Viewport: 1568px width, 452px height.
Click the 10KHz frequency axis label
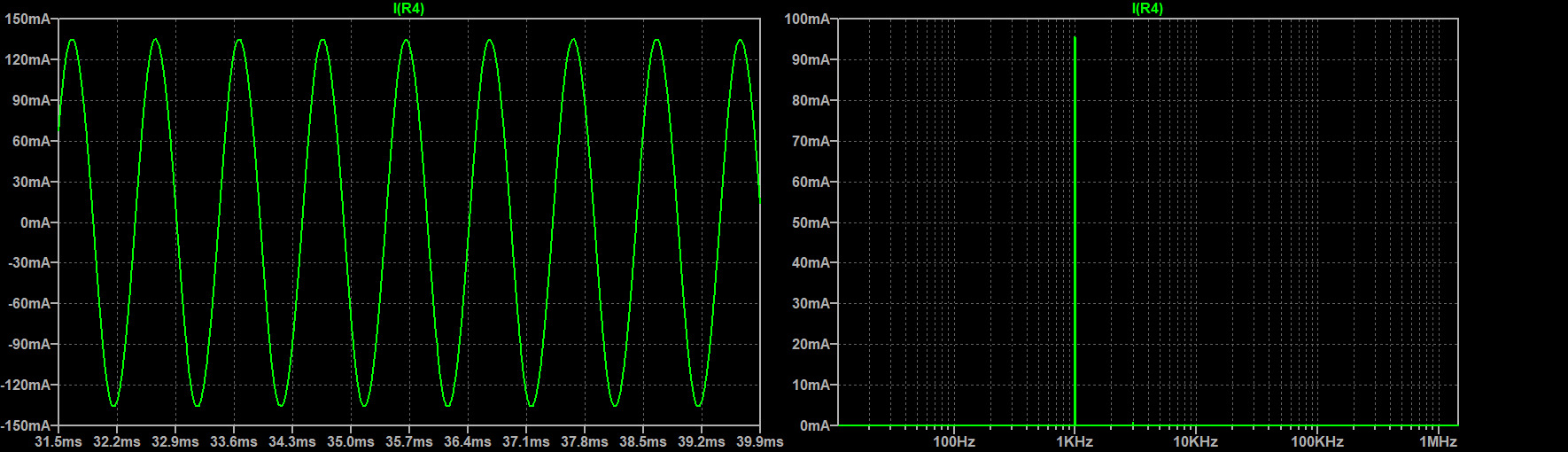coord(1196,441)
